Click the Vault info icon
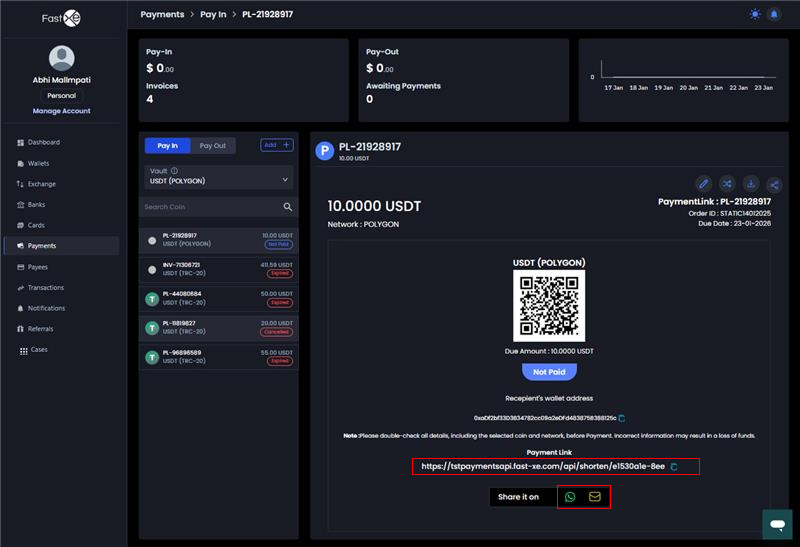Screen dimensions: 800x547 coord(174,171)
